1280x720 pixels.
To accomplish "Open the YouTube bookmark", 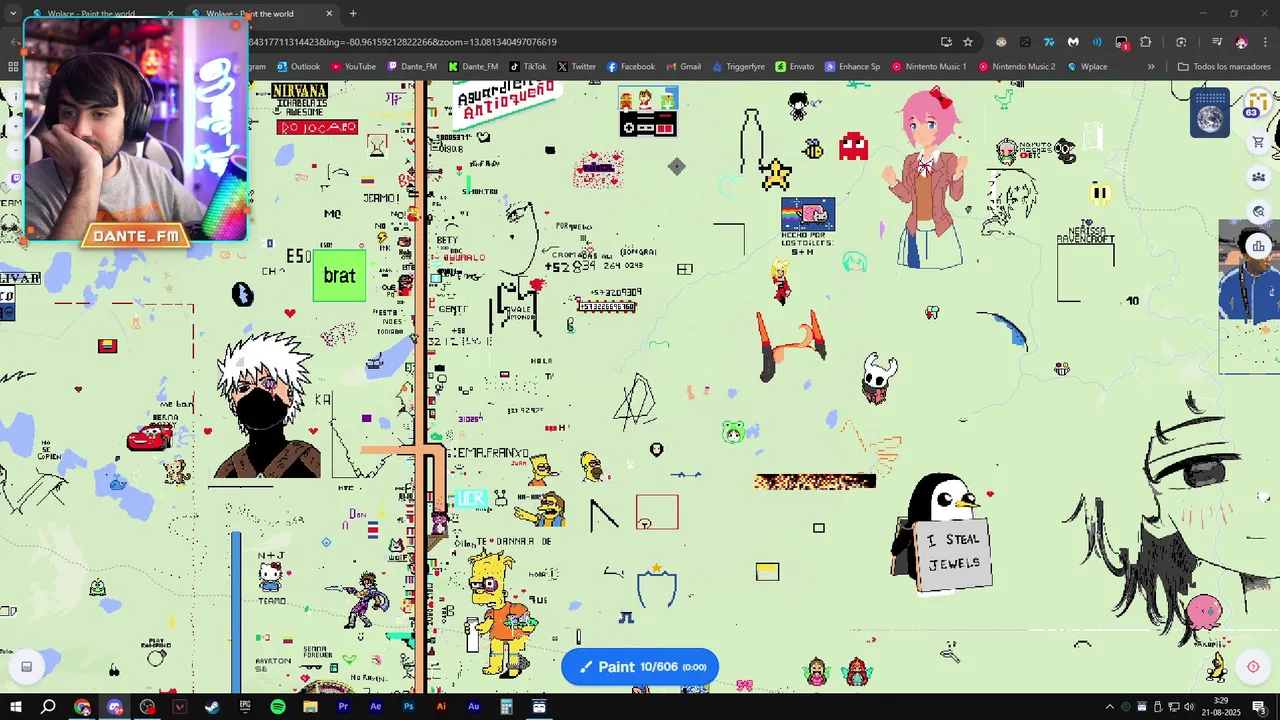I will tap(353, 67).
